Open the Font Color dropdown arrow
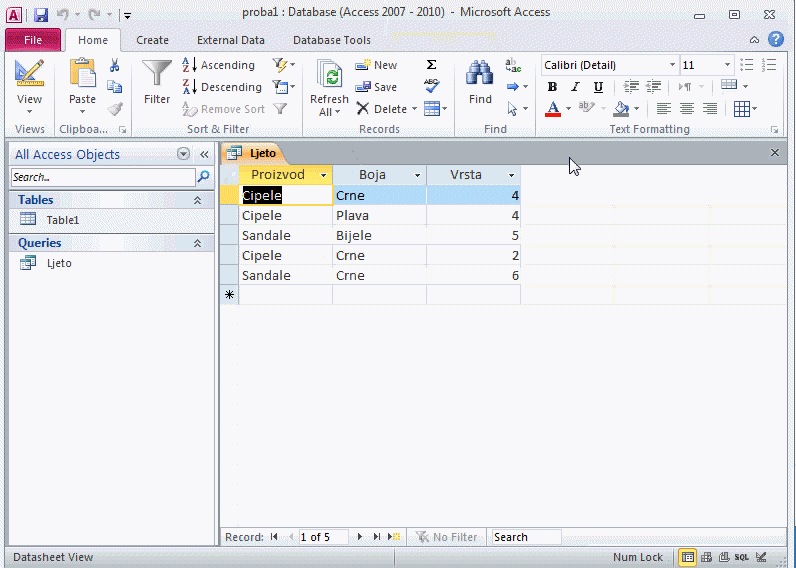Viewport: 796px width, 568px height. click(x=569, y=109)
